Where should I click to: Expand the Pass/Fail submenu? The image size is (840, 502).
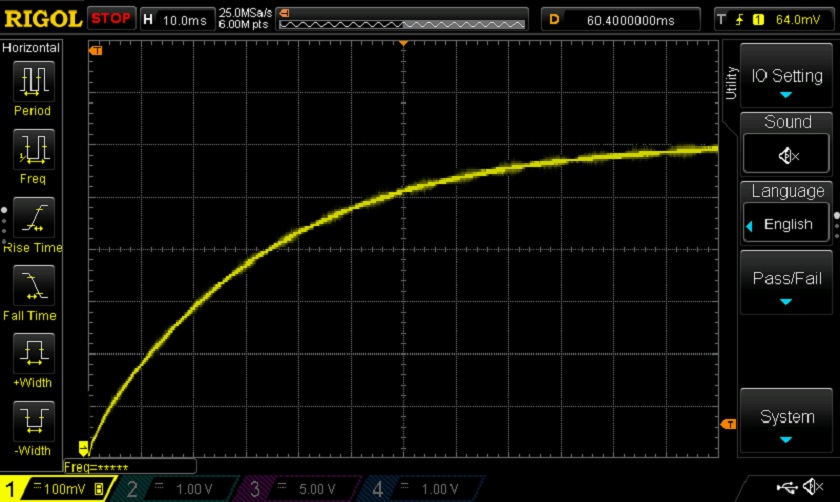(786, 285)
